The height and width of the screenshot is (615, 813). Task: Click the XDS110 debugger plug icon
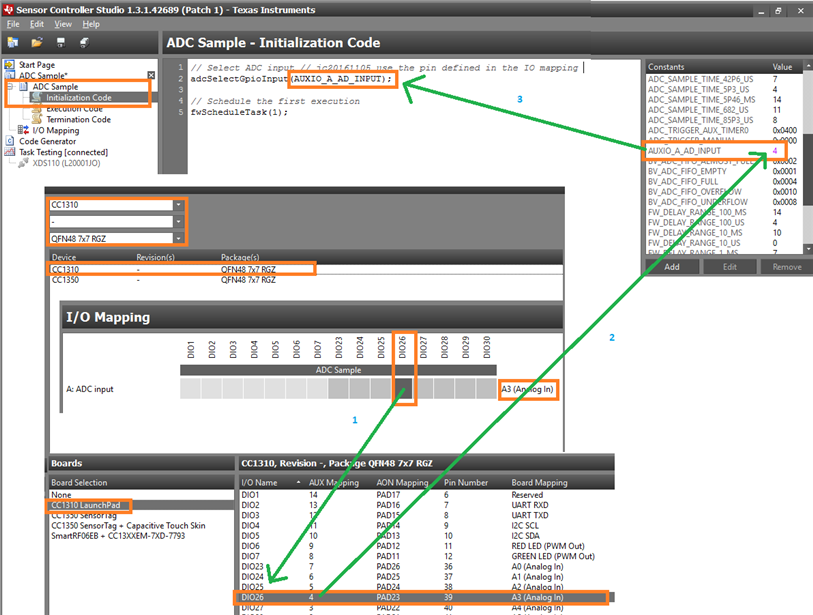tap(23, 163)
